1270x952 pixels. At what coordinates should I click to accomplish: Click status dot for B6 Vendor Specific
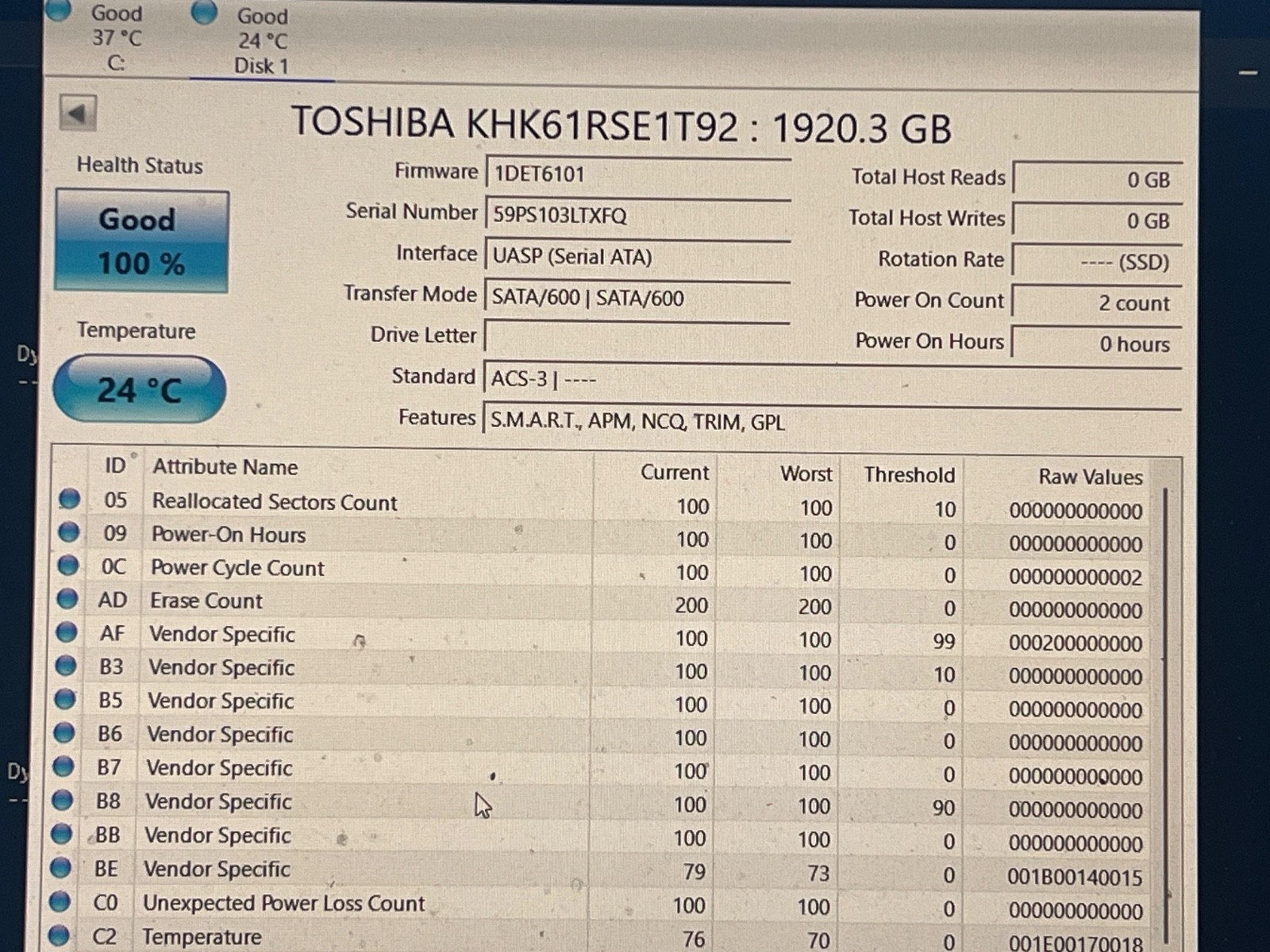click(x=64, y=733)
